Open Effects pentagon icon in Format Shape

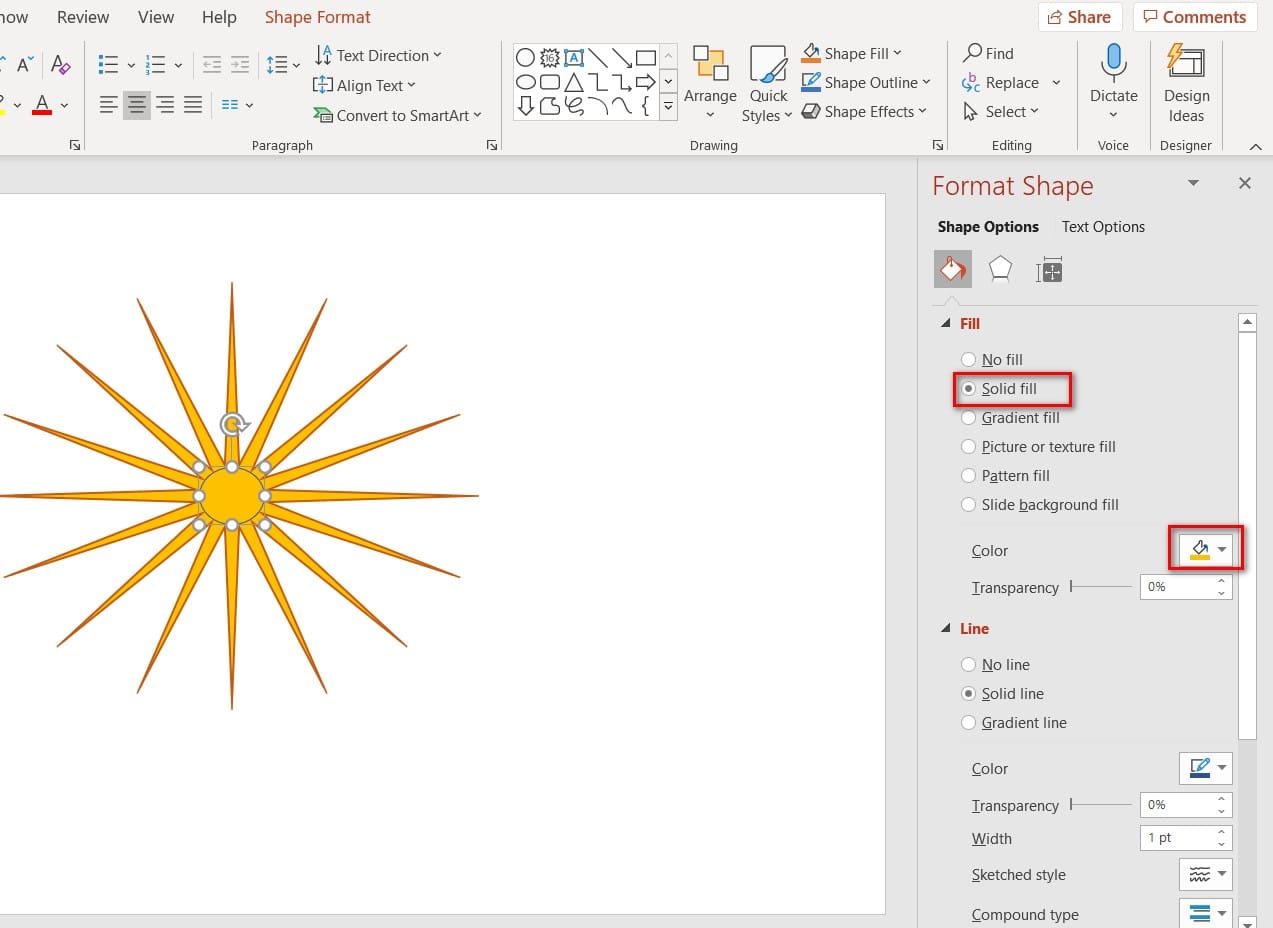pyautogui.click(x=1000, y=269)
